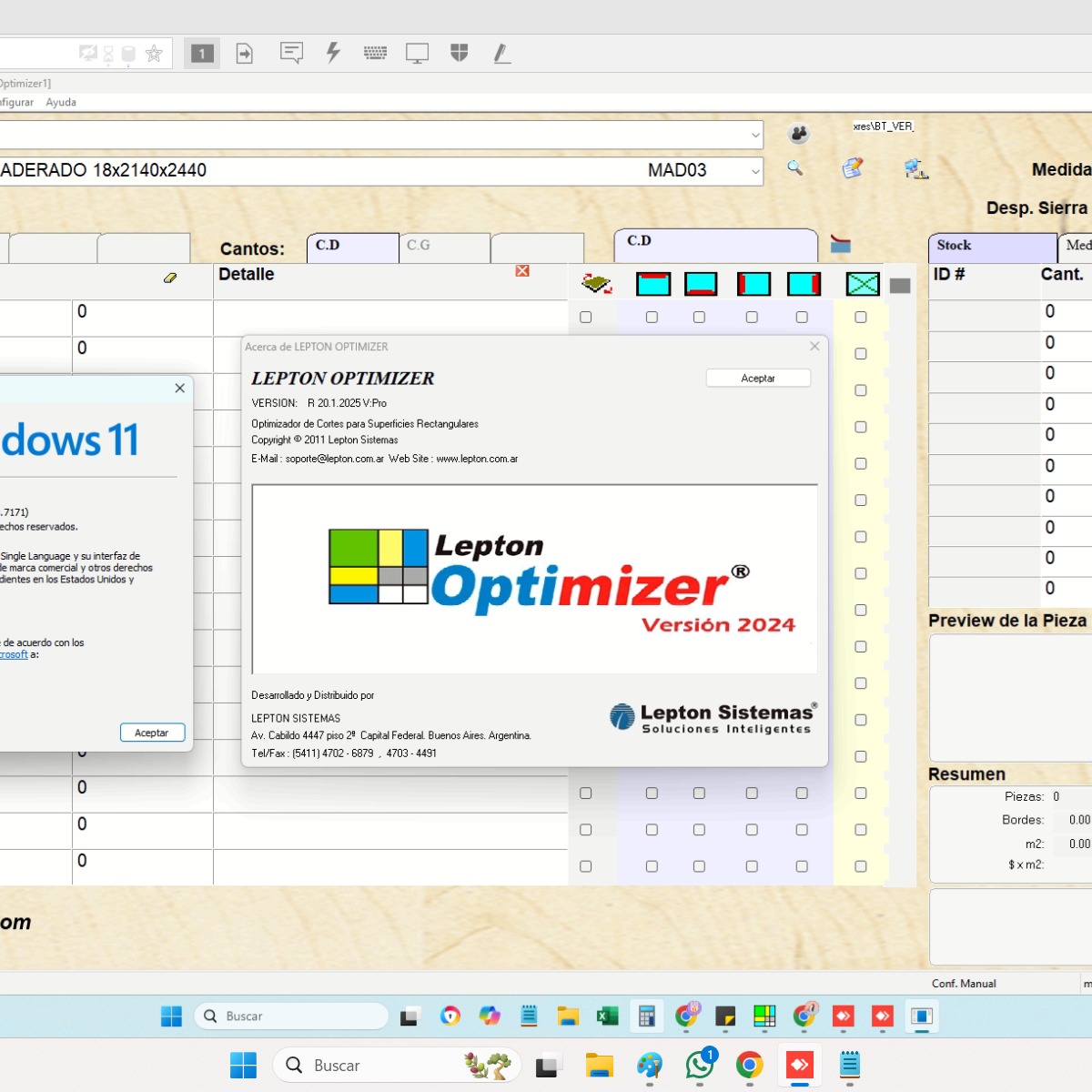This screenshot has width=1092, height=1092.
Task: Toggle last row checkbox under right edge icon
Action: pyautogui.click(x=802, y=866)
